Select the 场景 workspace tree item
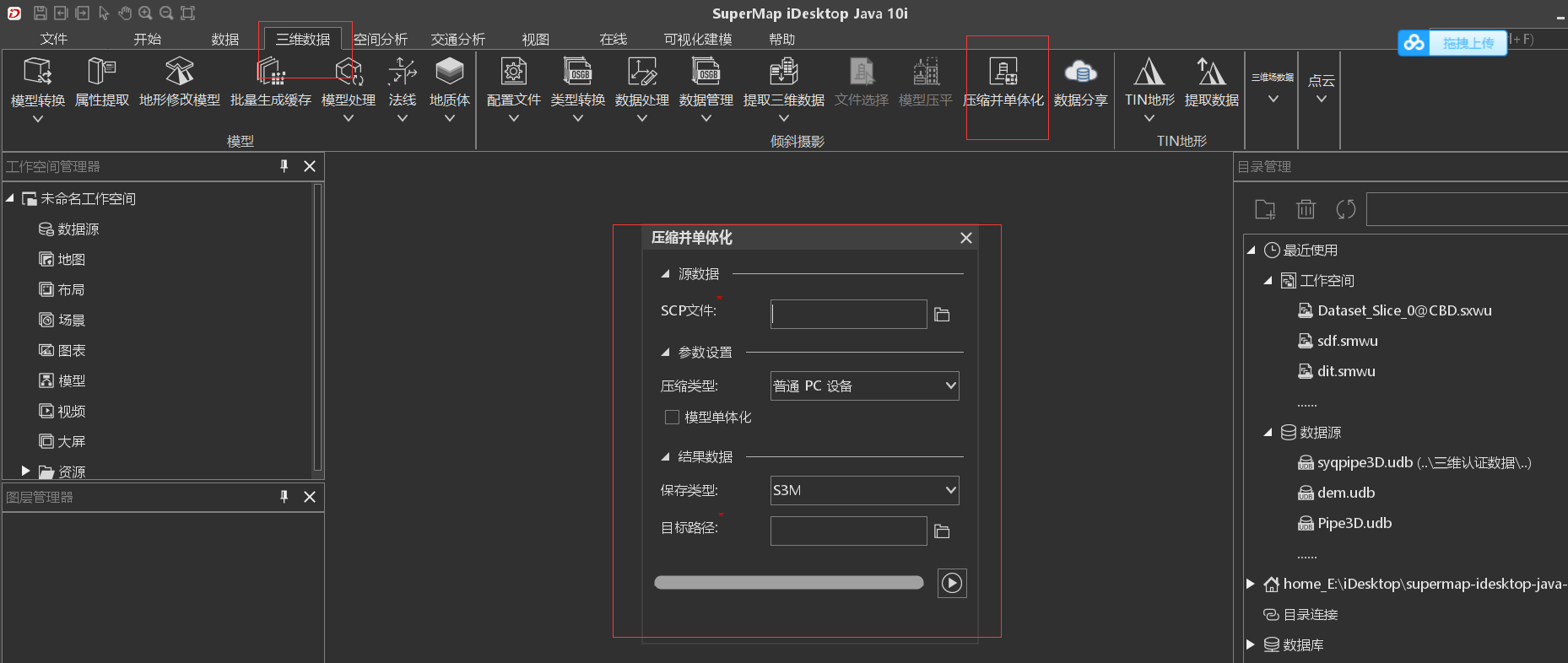The image size is (1568, 663). point(62,321)
